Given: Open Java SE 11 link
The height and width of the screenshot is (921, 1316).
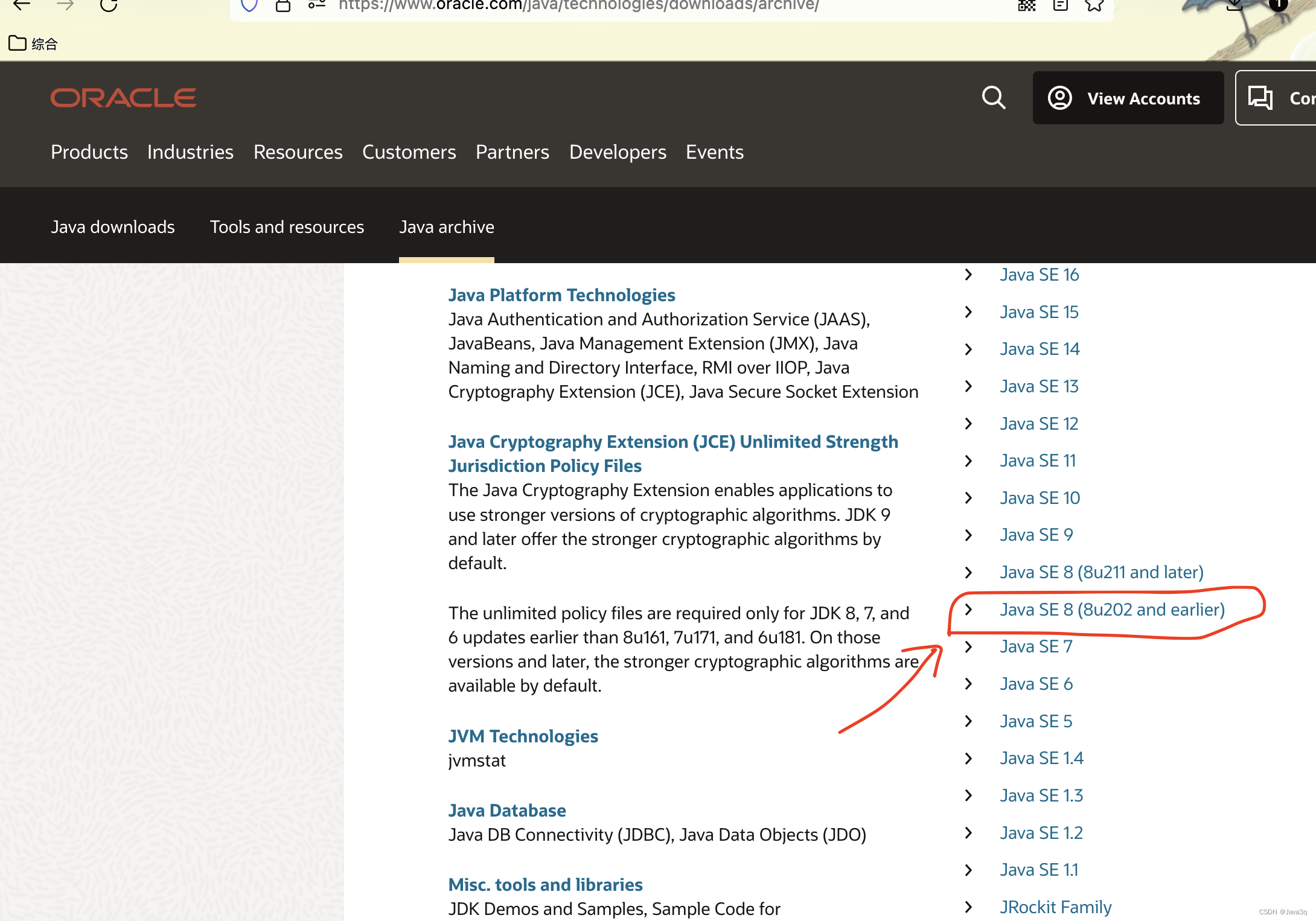Looking at the screenshot, I should point(1038,460).
